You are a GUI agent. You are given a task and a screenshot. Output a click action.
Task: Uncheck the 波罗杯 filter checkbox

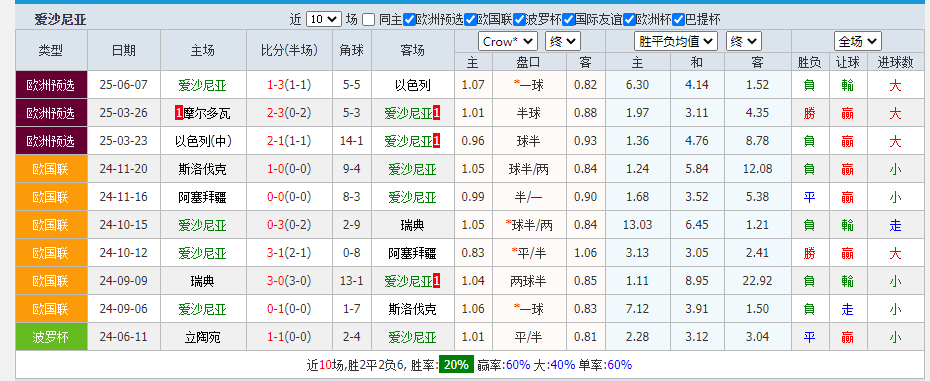click(x=519, y=20)
